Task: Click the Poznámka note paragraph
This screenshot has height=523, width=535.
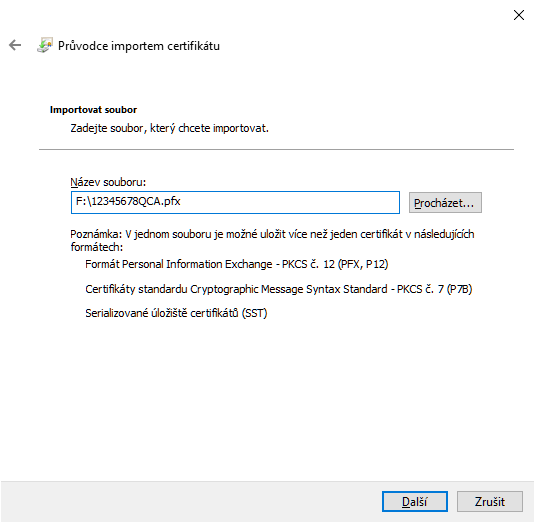Action: [x=272, y=240]
